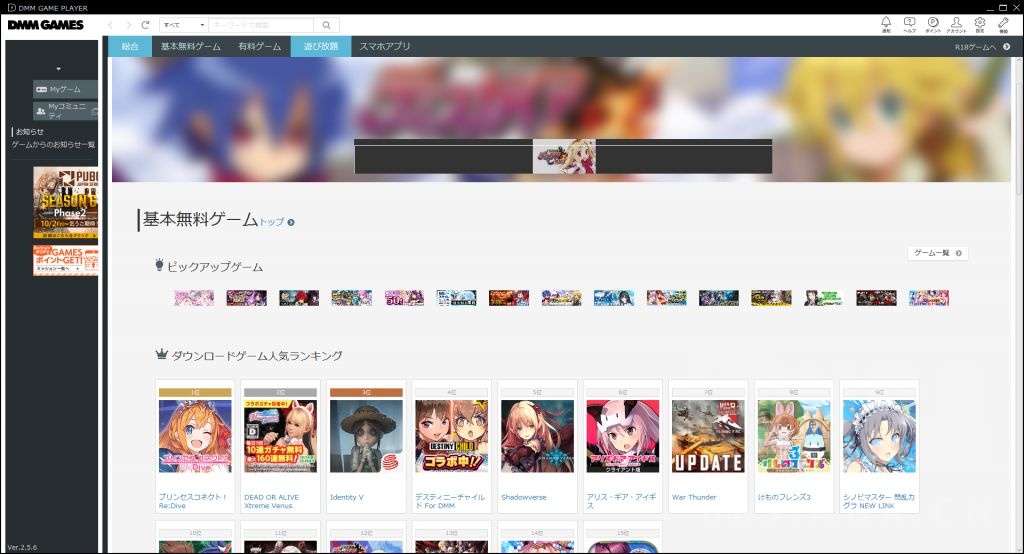Reload the page with the refresh icon
The width and height of the screenshot is (1024, 554).
(145, 25)
